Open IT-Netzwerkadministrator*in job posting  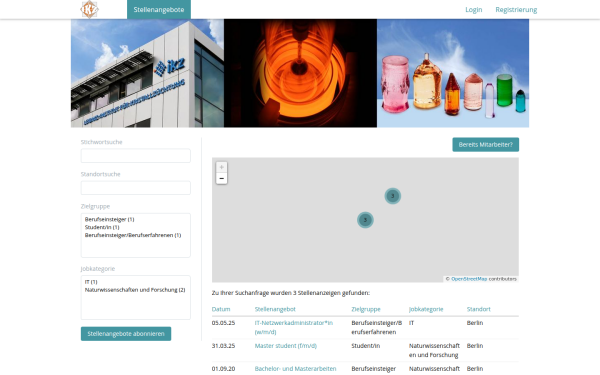coord(293,328)
